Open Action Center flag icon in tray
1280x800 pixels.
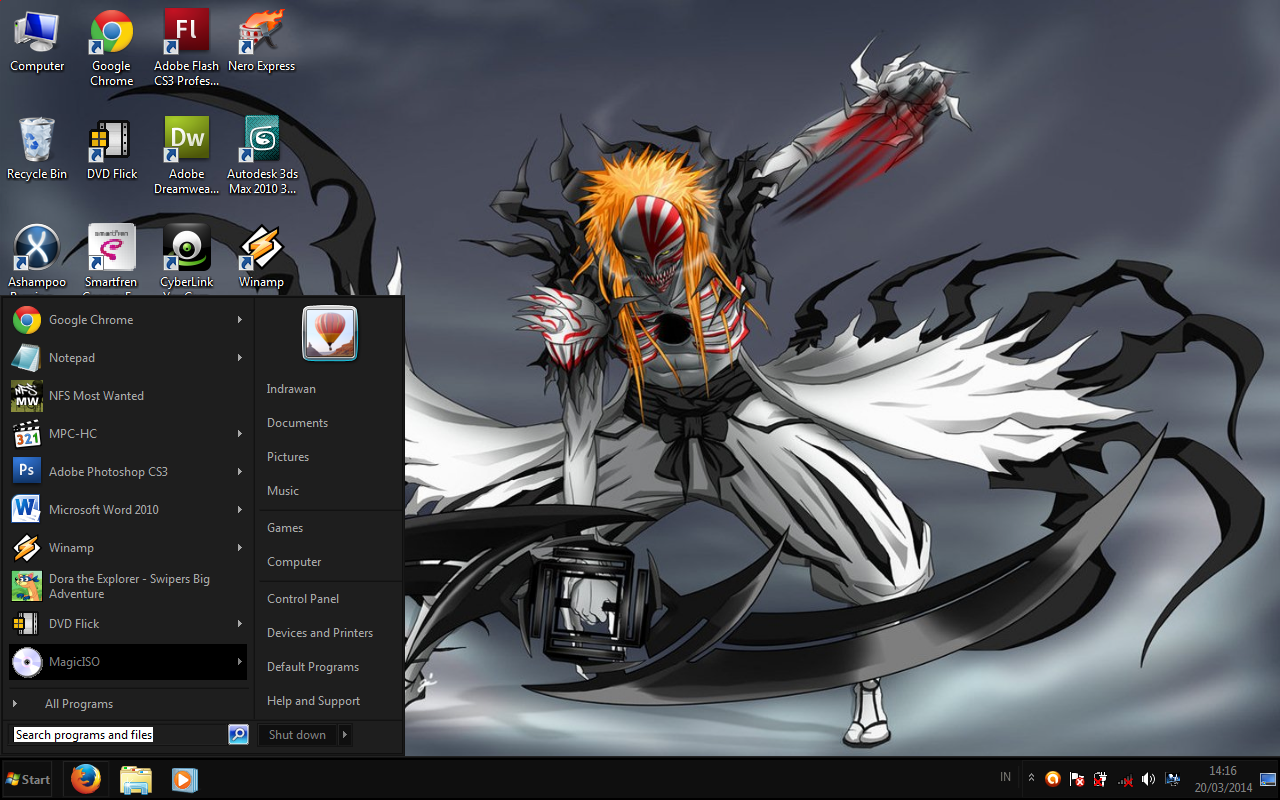tap(1077, 779)
